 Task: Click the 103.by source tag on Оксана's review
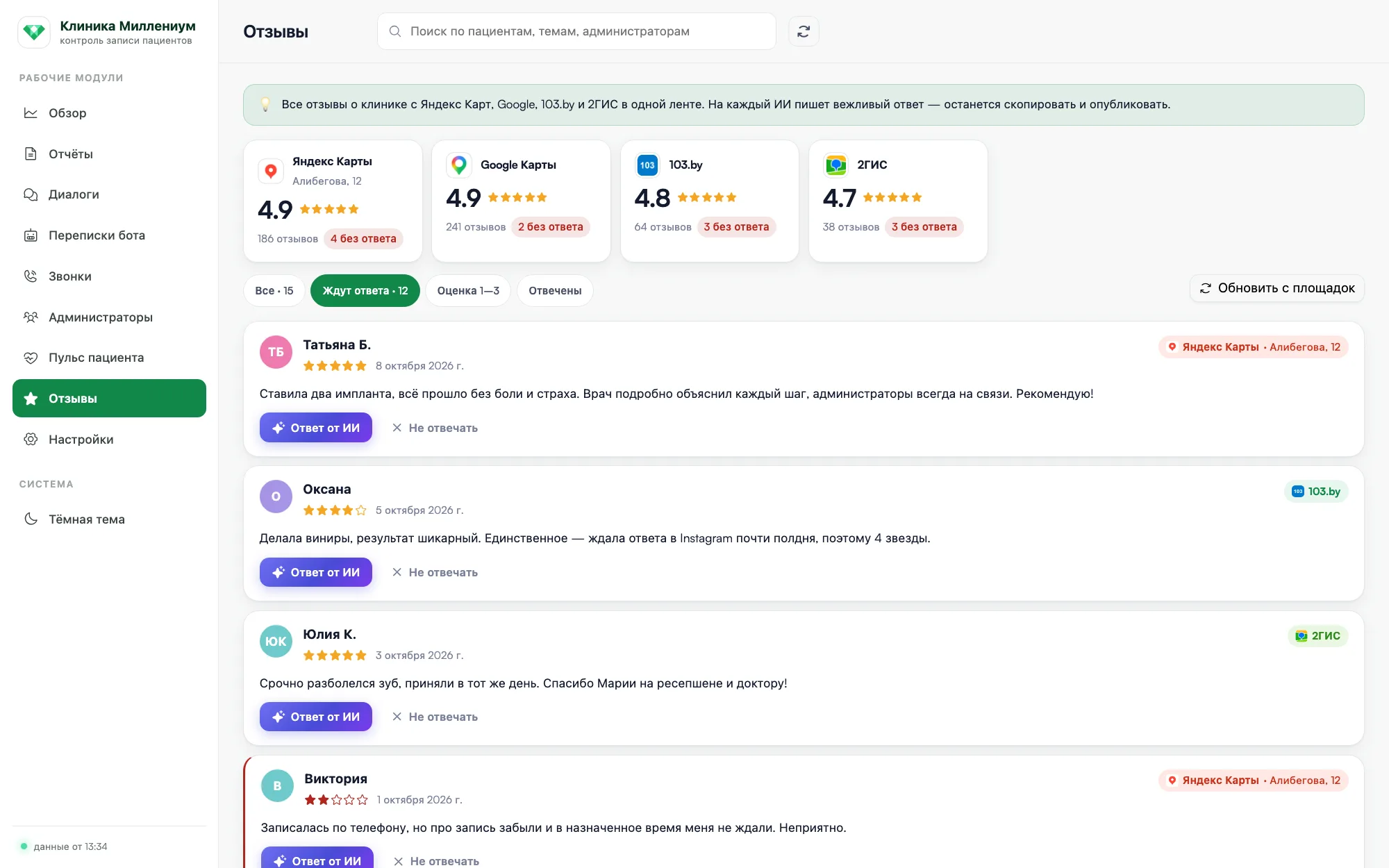(1316, 492)
